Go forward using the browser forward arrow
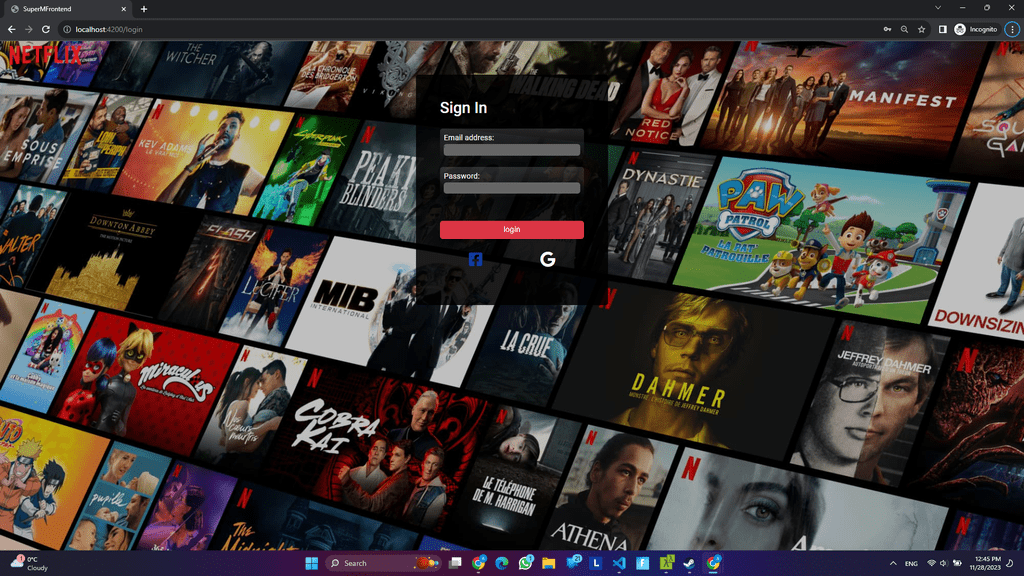Viewport: 1024px width, 576px height. (x=28, y=29)
